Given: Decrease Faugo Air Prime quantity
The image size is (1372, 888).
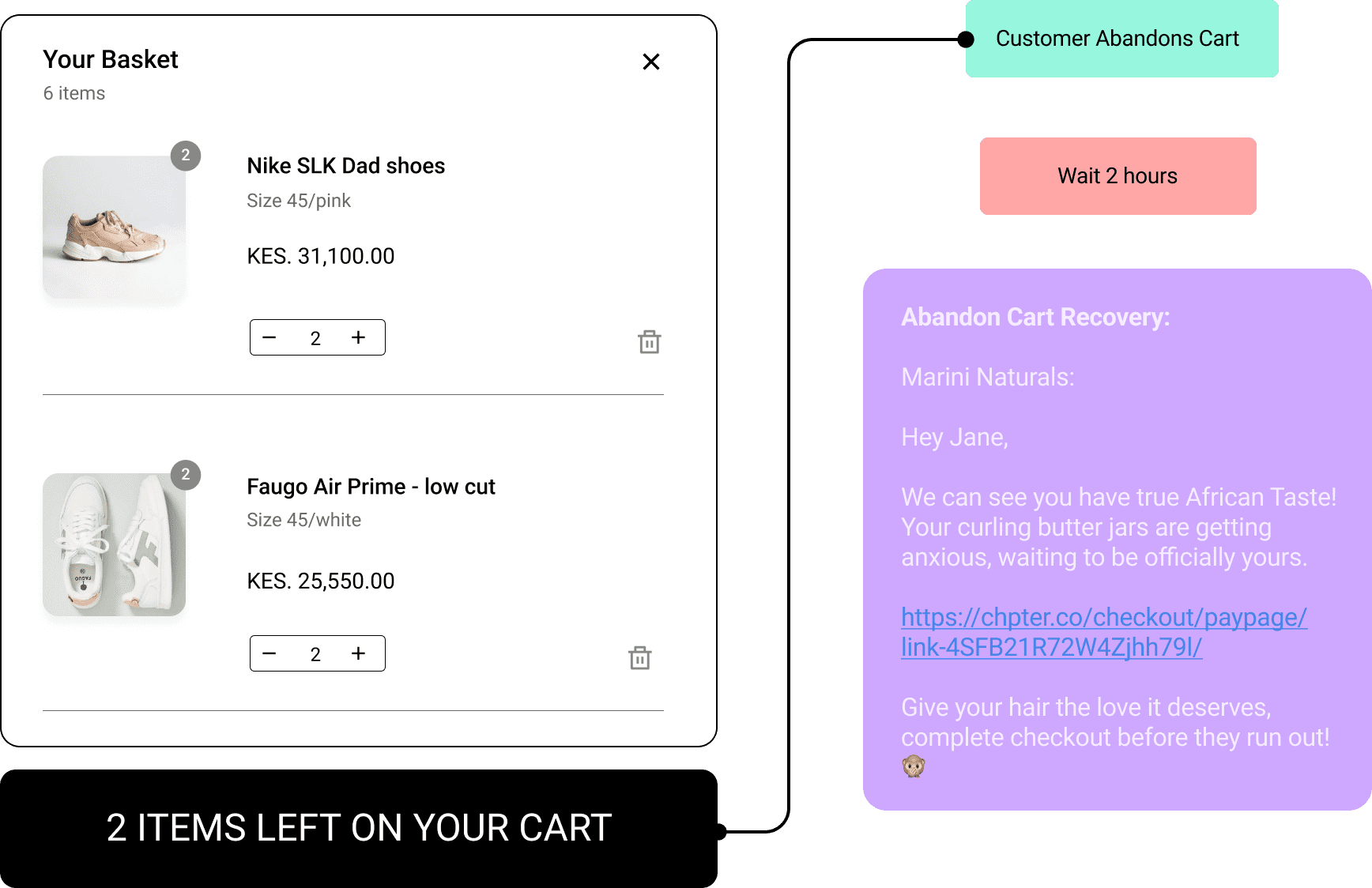Looking at the screenshot, I should click(x=269, y=653).
